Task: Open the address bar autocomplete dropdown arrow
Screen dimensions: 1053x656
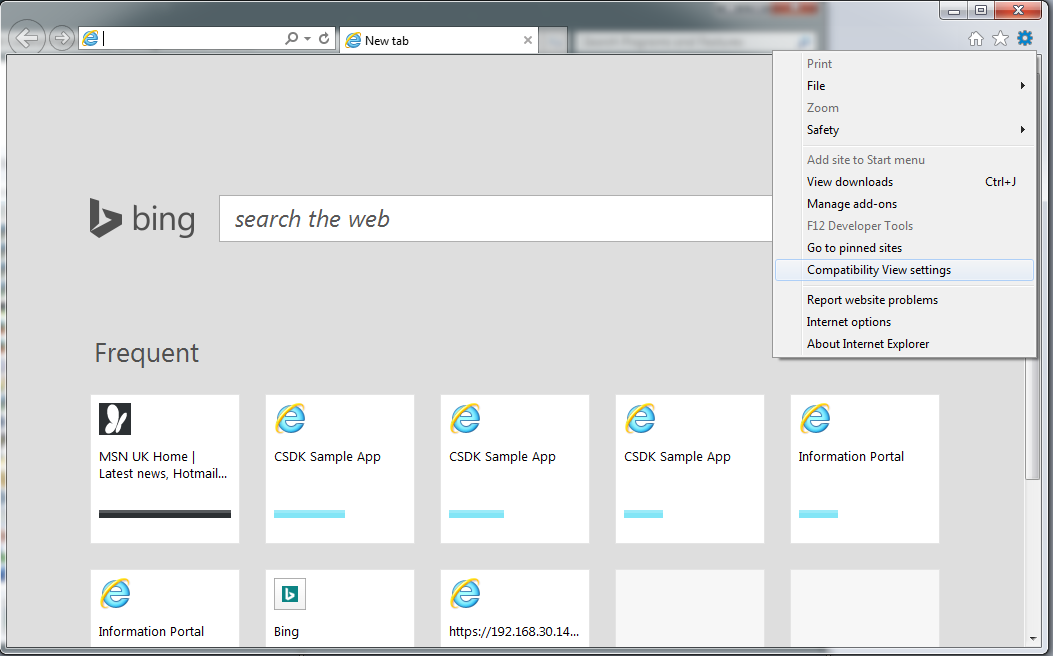Action: 308,38
